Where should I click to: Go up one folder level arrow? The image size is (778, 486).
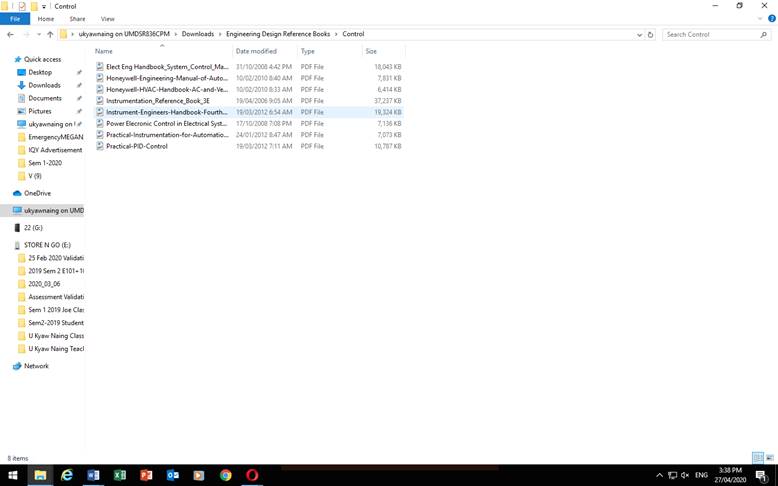(x=50, y=34)
